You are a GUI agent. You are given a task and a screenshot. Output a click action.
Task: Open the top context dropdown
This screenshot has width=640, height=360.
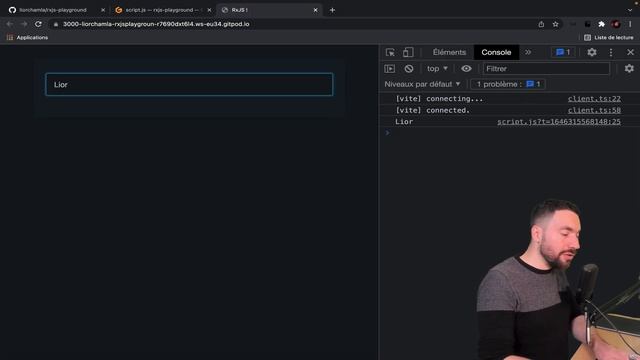point(437,69)
